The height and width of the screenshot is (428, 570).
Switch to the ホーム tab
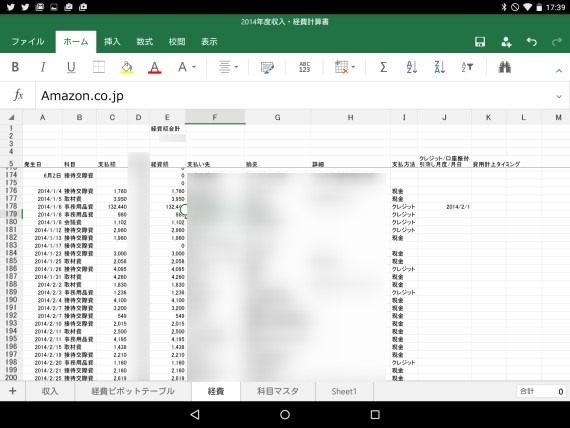(x=76, y=42)
